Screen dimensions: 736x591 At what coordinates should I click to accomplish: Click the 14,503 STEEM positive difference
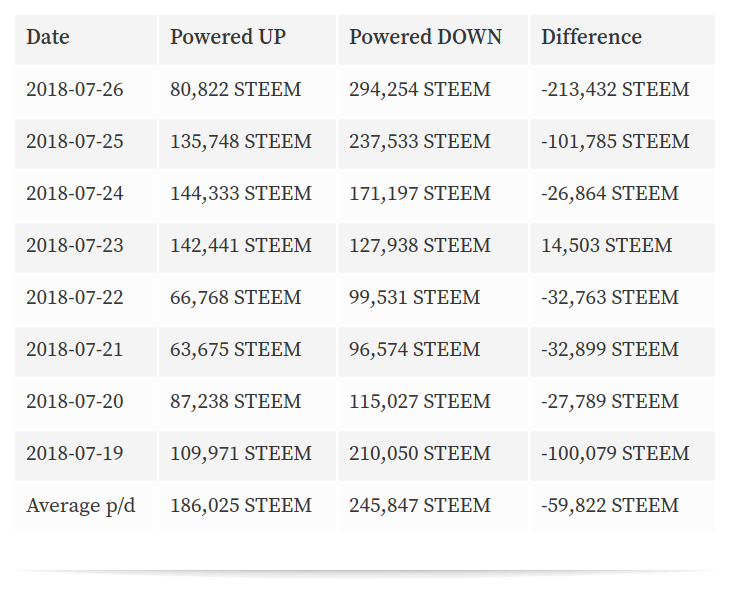tap(607, 246)
